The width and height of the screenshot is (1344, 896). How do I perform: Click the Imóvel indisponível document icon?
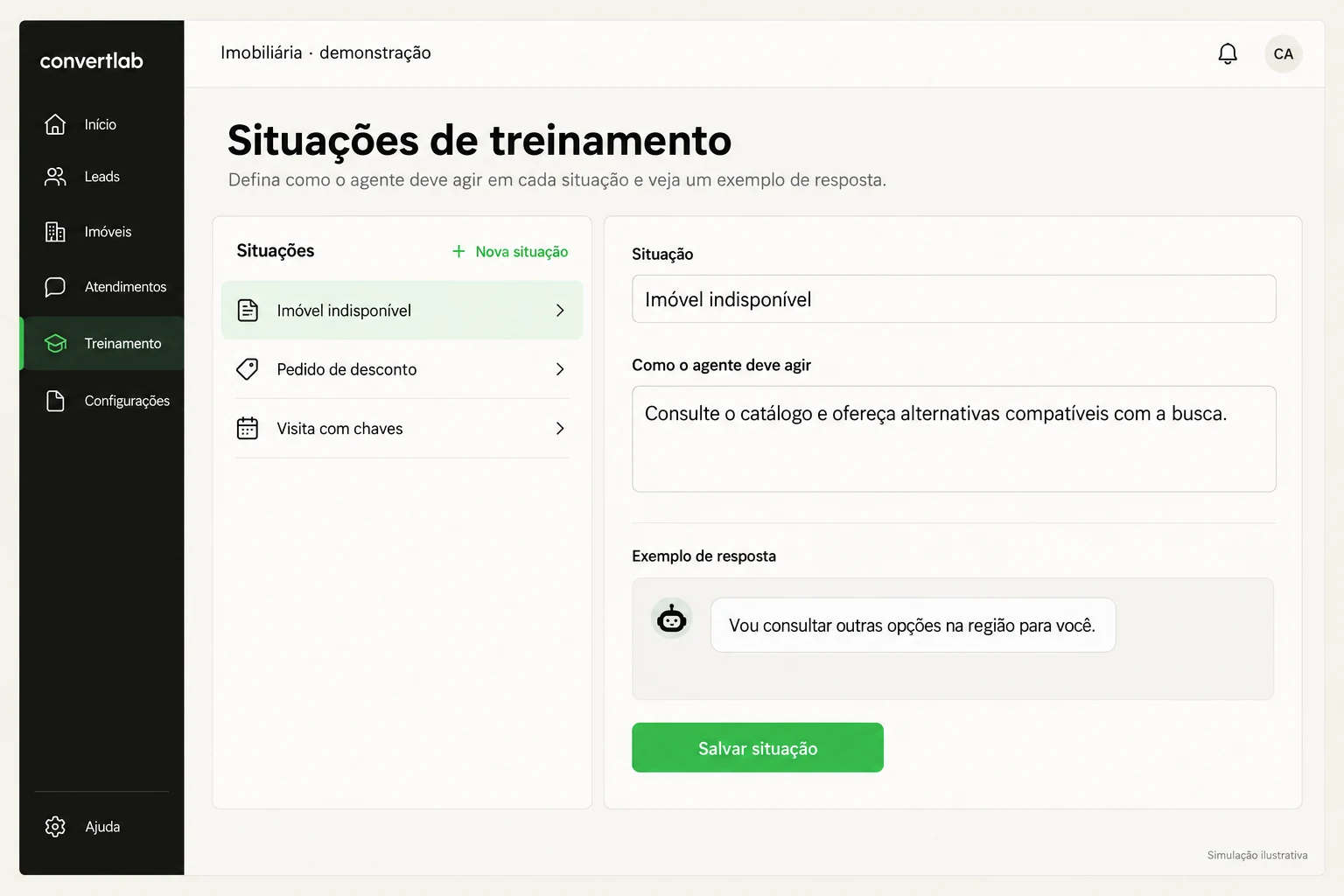click(x=248, y=311)
